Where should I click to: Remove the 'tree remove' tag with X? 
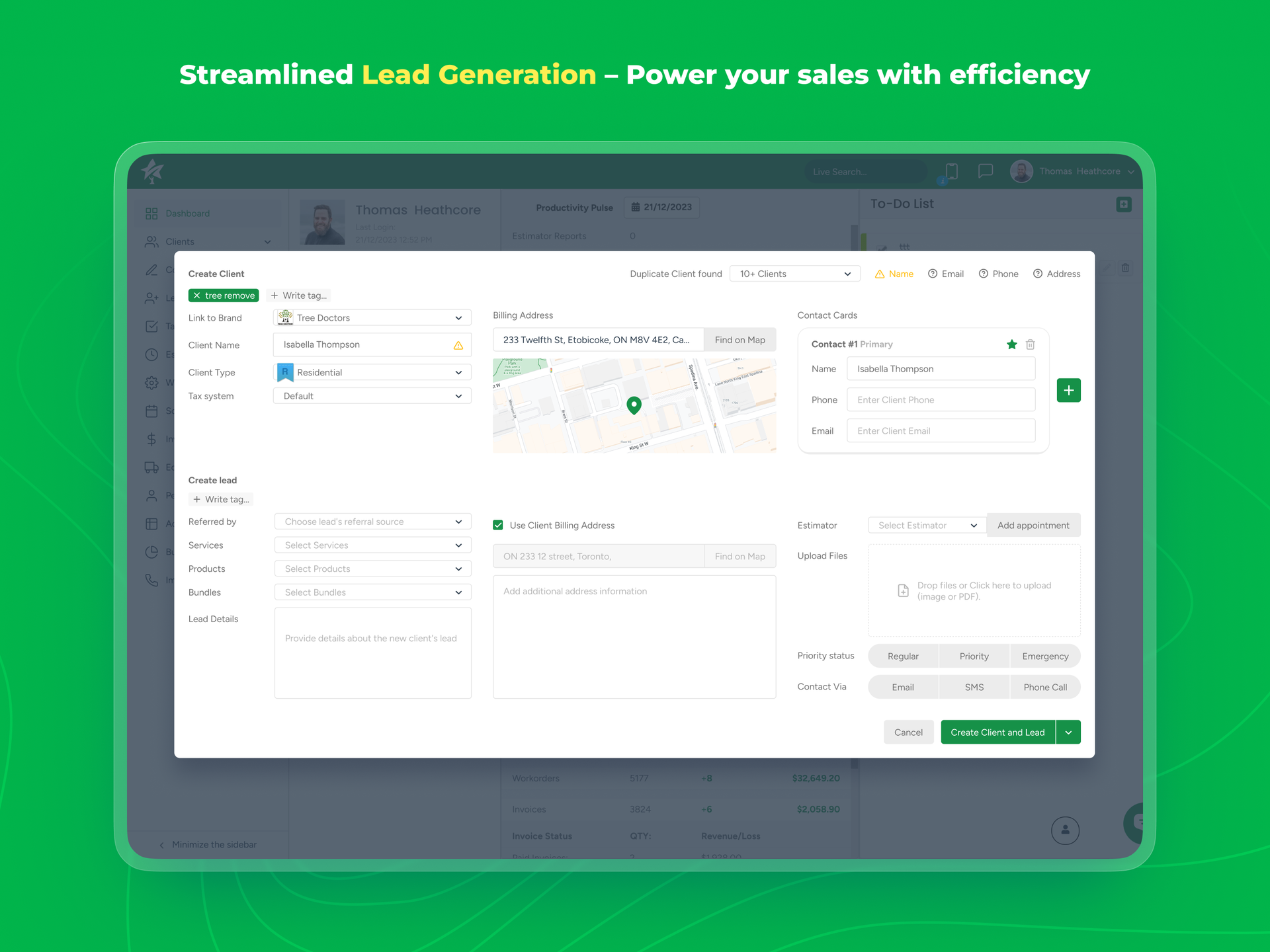pyautogui.click(x=197, y=296)
